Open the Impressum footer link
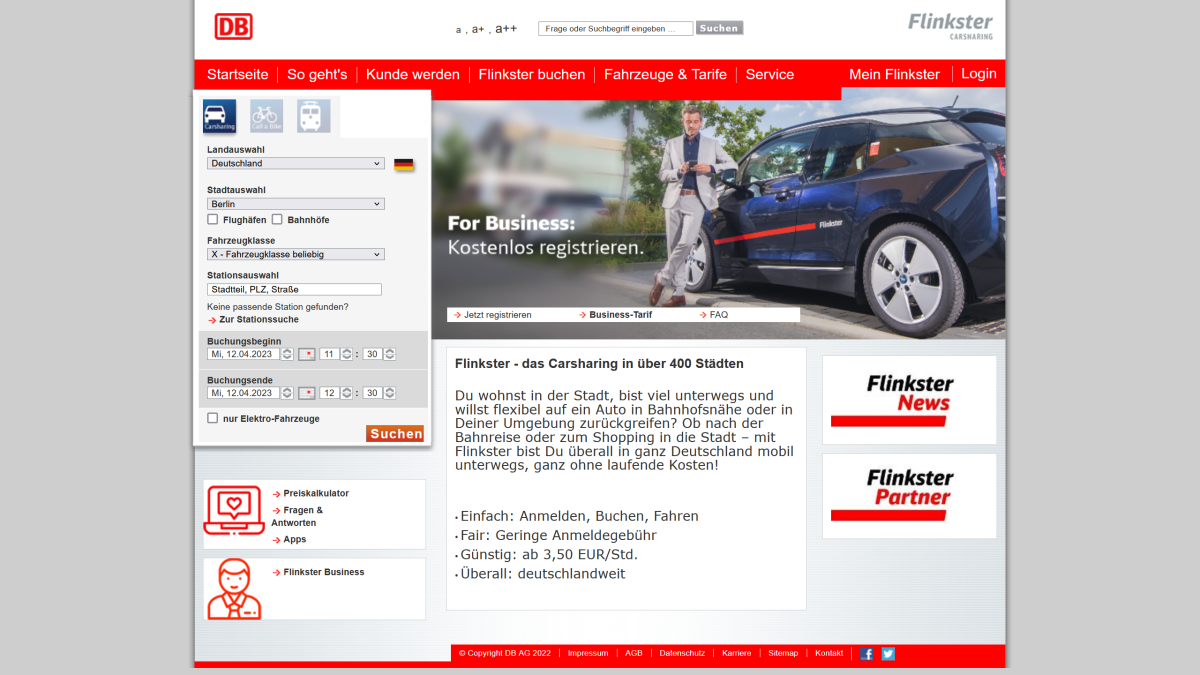Image resolution: width=1200 pixels, height=675 pixels. 588,653
